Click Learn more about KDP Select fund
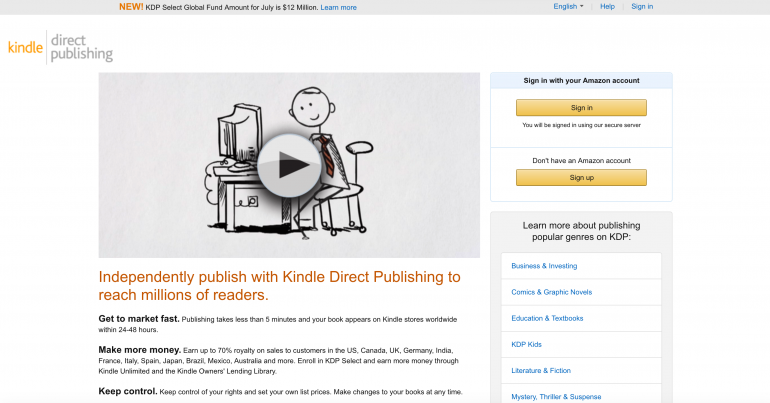 pos(338,7)
